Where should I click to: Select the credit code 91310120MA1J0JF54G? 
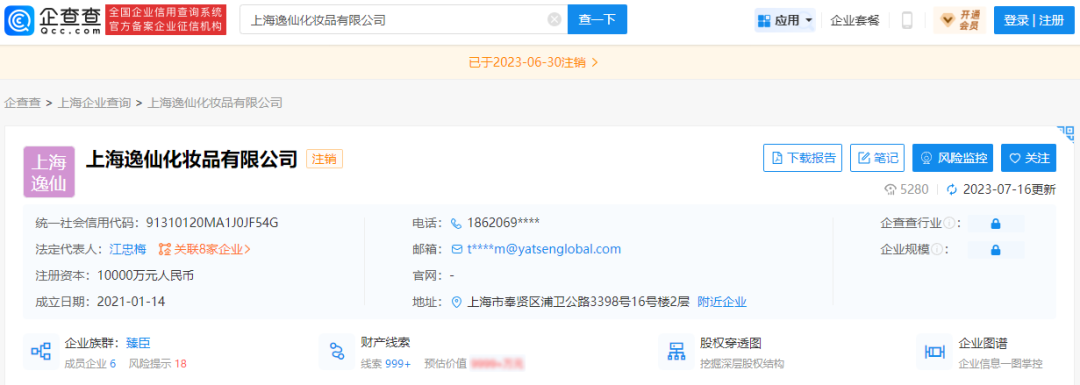click(212, 223)
